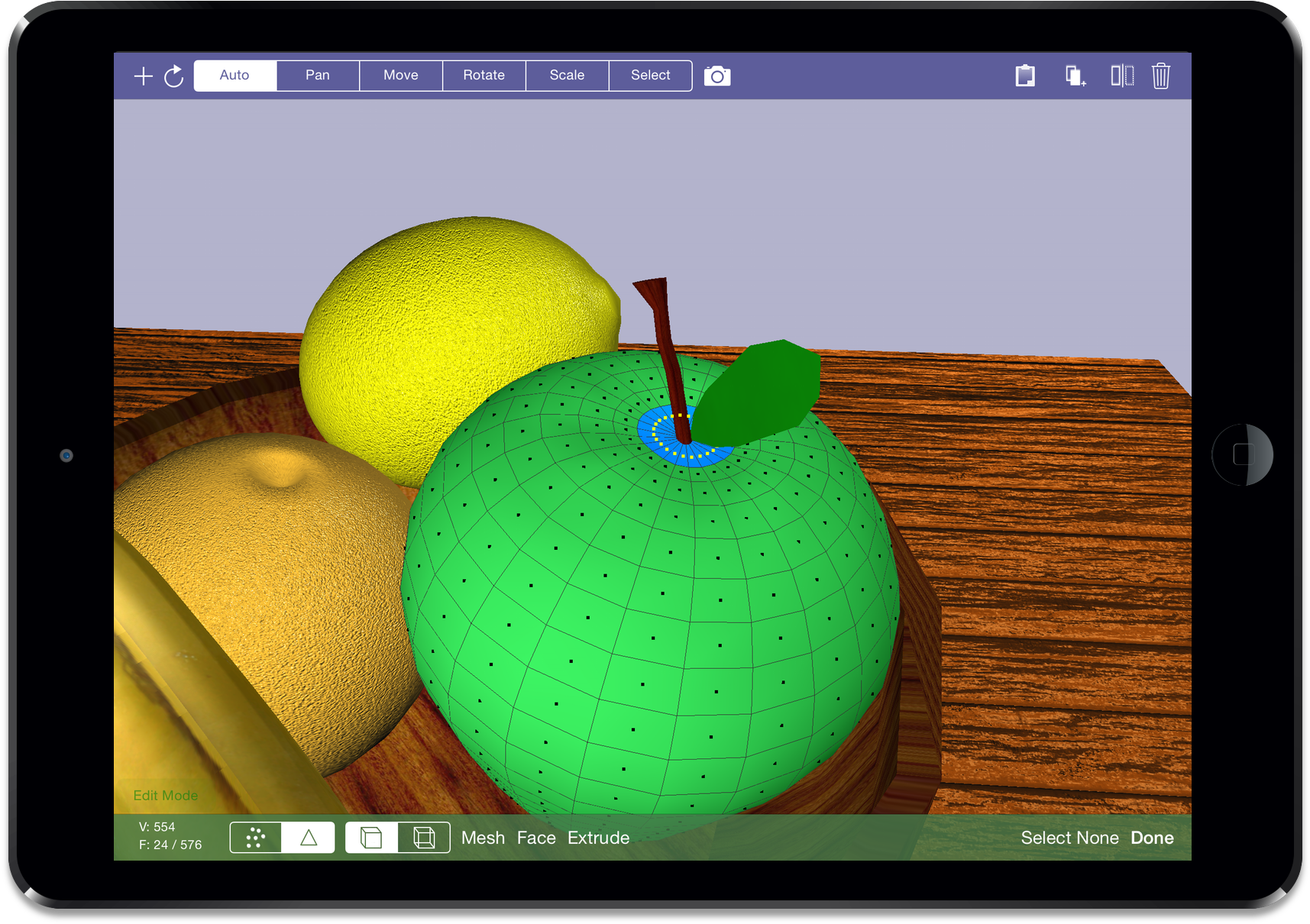
Task: Tap the Edit Mode label
Action: [166, 795]
